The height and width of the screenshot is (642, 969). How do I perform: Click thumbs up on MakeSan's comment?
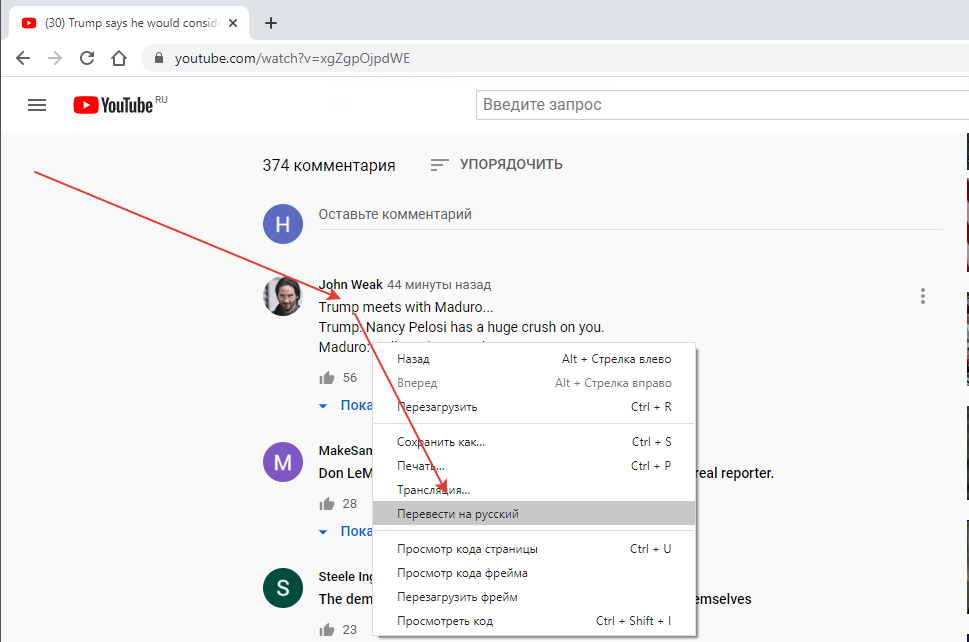tap(326, 504)
